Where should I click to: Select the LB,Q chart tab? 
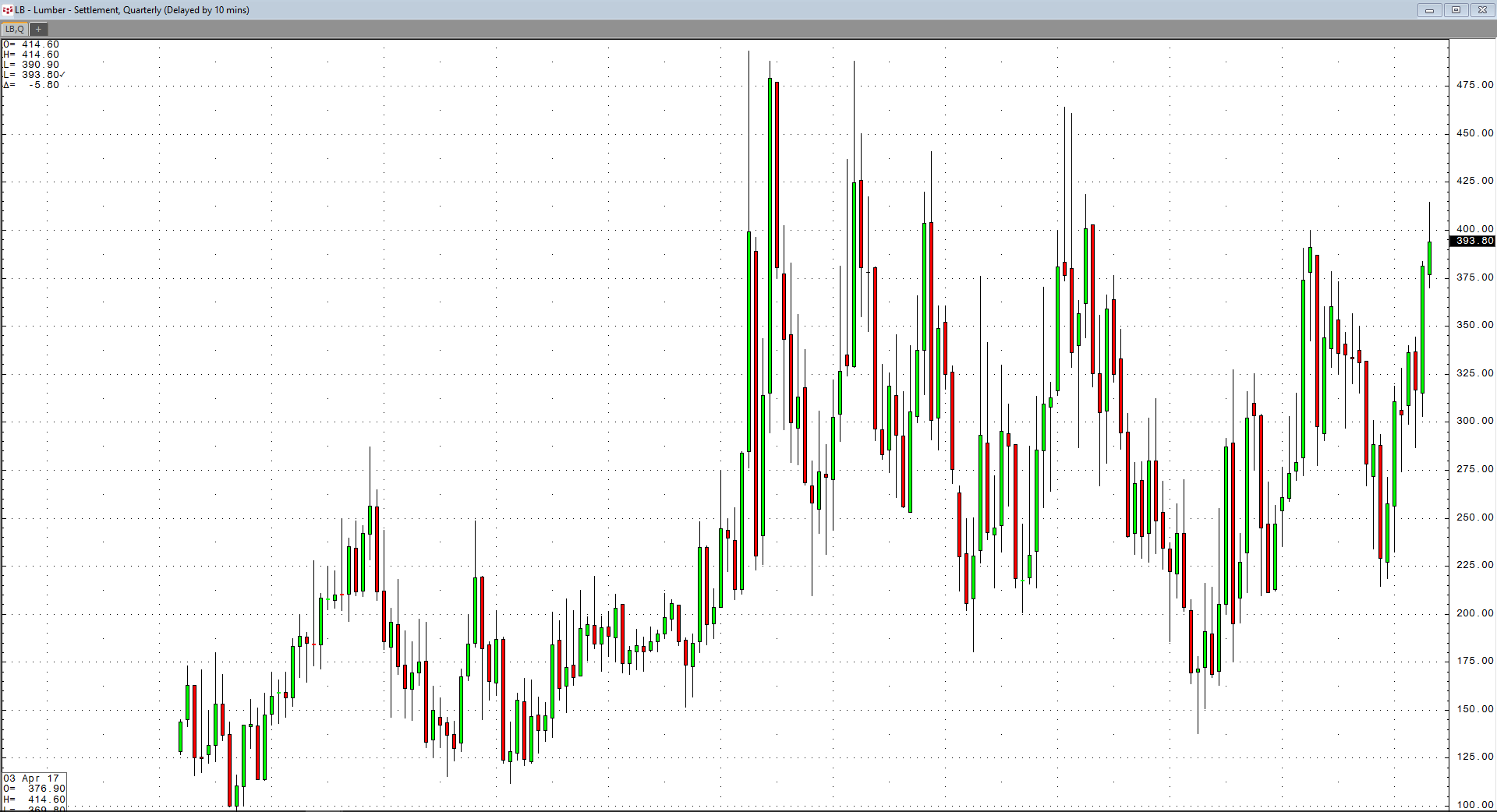15,29
